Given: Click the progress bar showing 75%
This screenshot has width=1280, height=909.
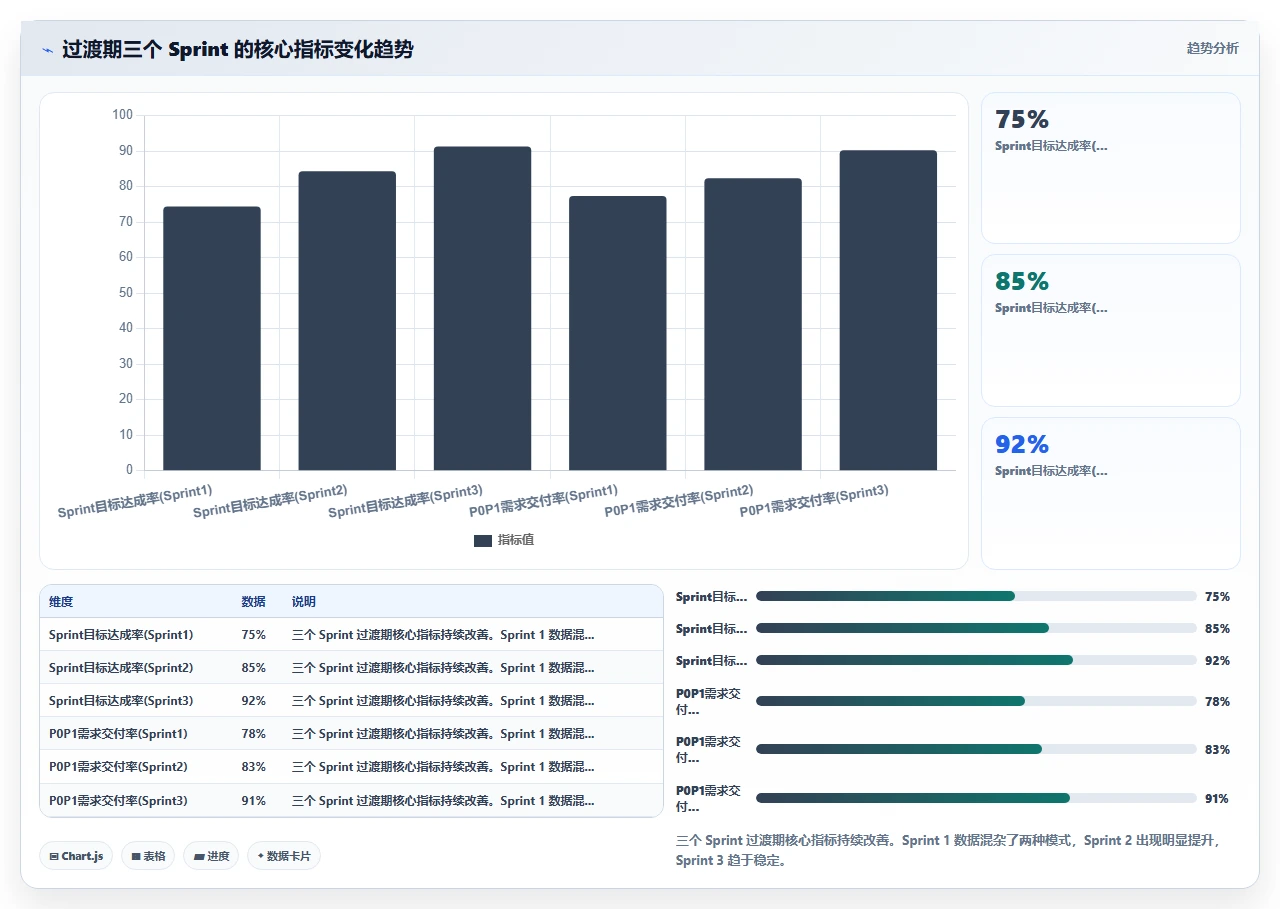Looking at the screenshot, I should [x=976, y=596].
